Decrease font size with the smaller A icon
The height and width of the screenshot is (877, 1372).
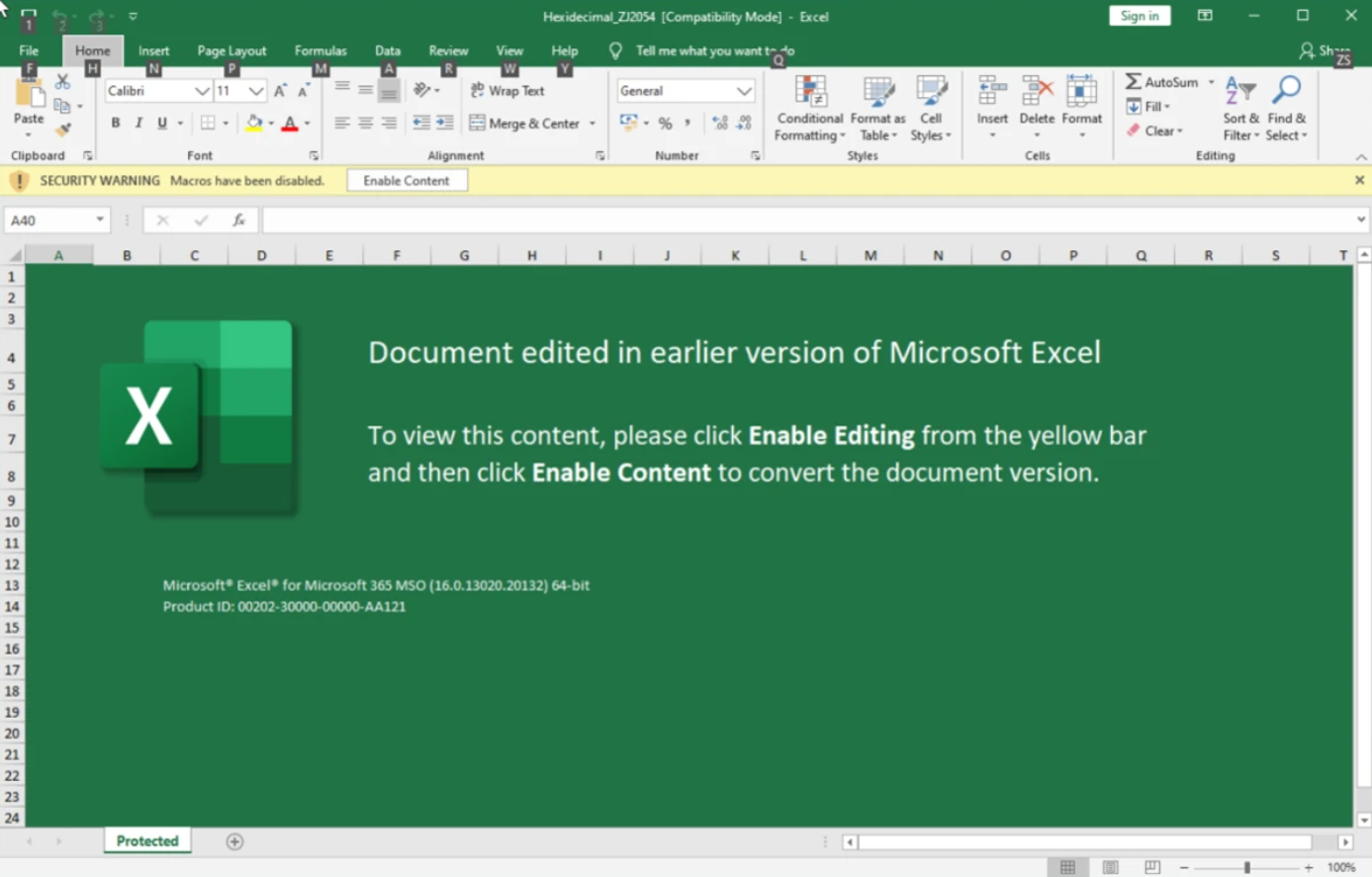tap(304, 91)
